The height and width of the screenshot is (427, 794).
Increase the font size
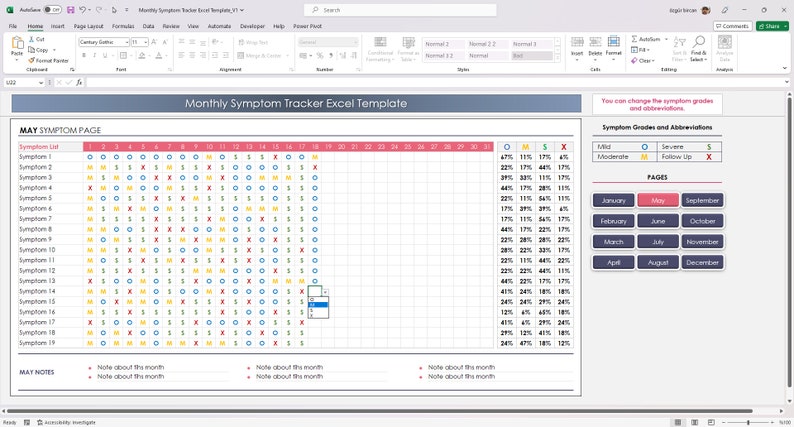(x=154, y=42)
